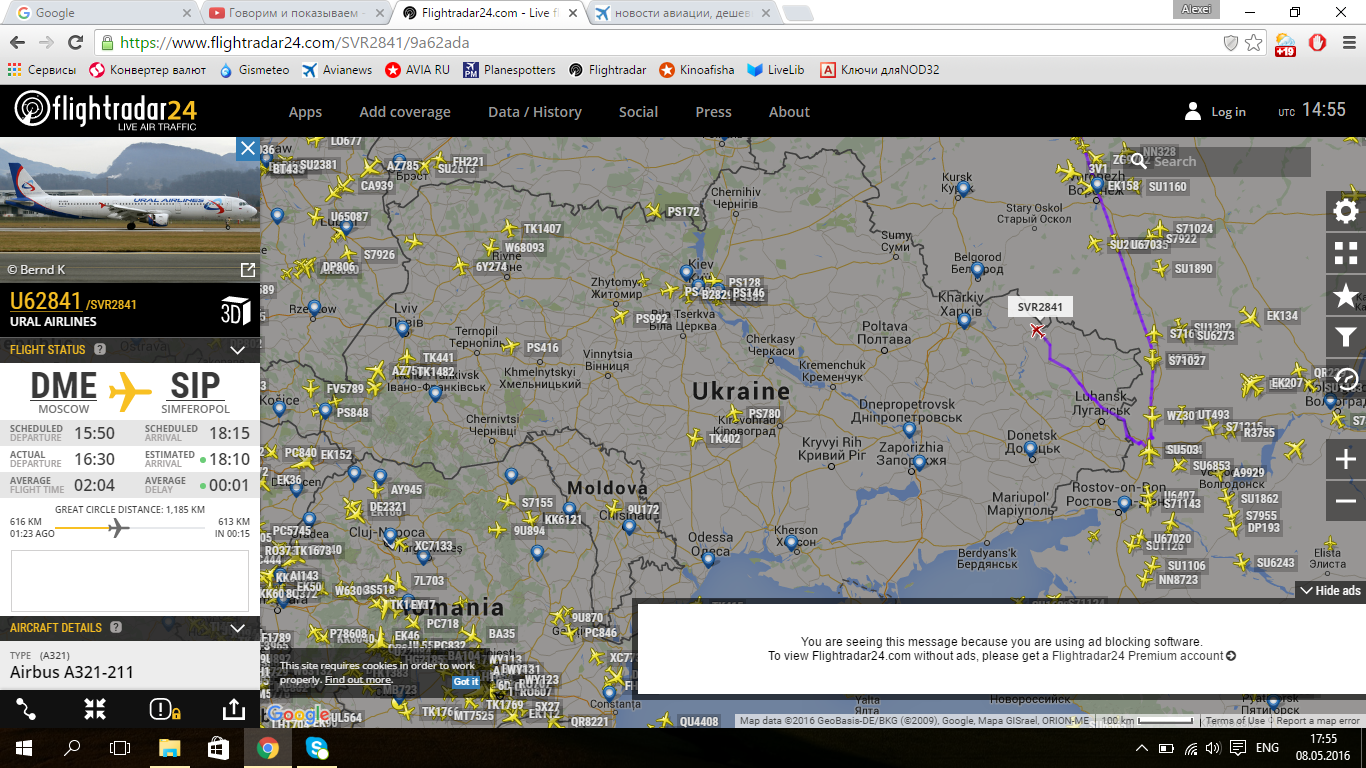Toggle the center-on-aircraft arrows icon
This screenshot has height=768, width=1366.
tap(95, 709)
